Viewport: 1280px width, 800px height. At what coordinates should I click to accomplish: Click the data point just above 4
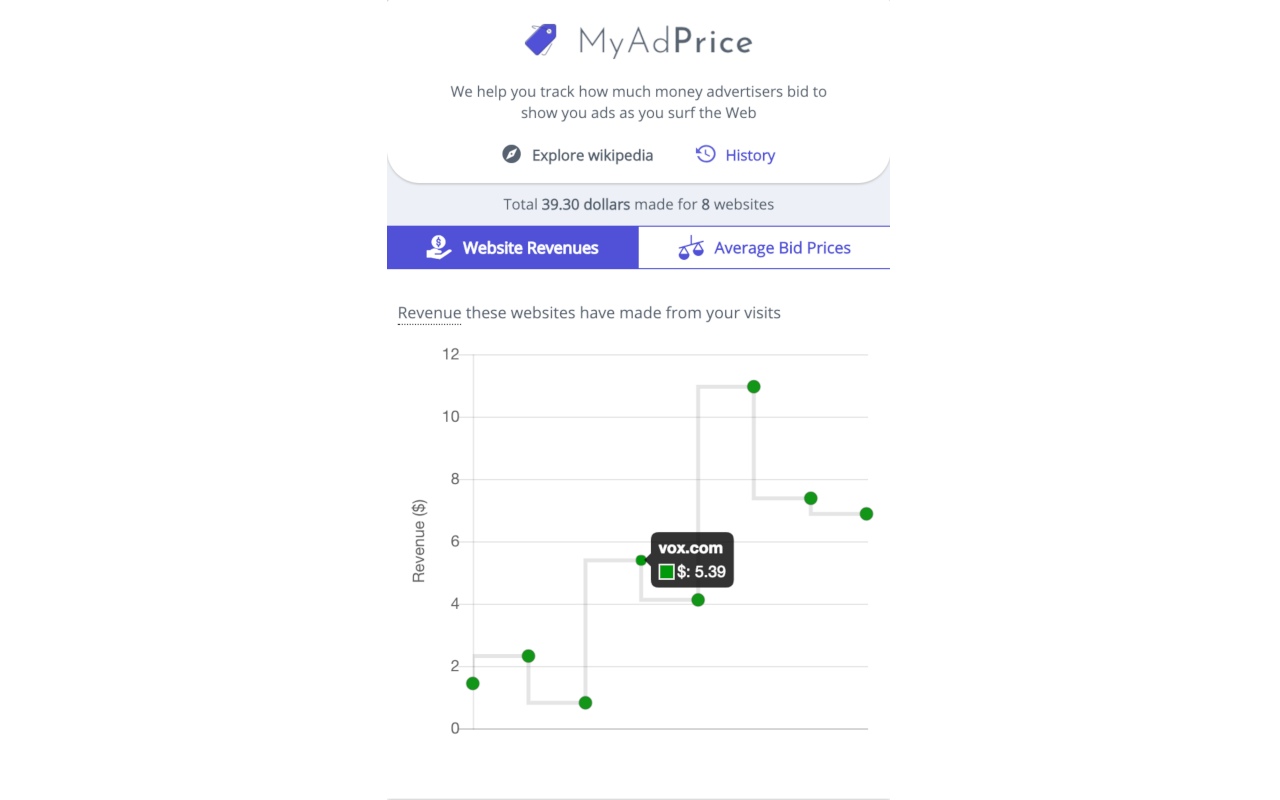click(x=698, y=600)
